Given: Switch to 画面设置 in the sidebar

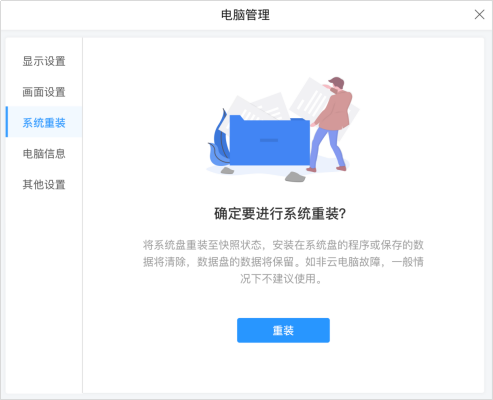Looking at the screenshot, I should coord(44,92).
